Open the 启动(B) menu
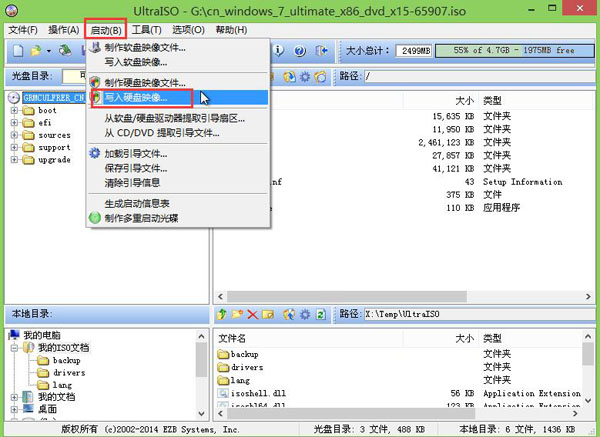 (106, 30)
